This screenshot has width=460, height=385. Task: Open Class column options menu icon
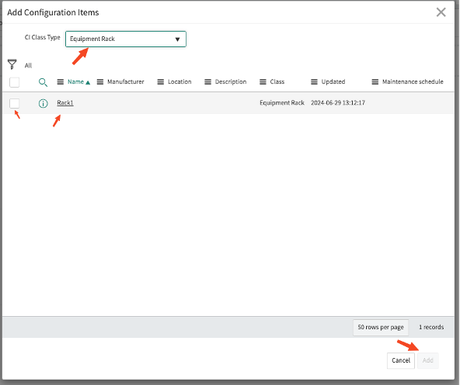263,82
